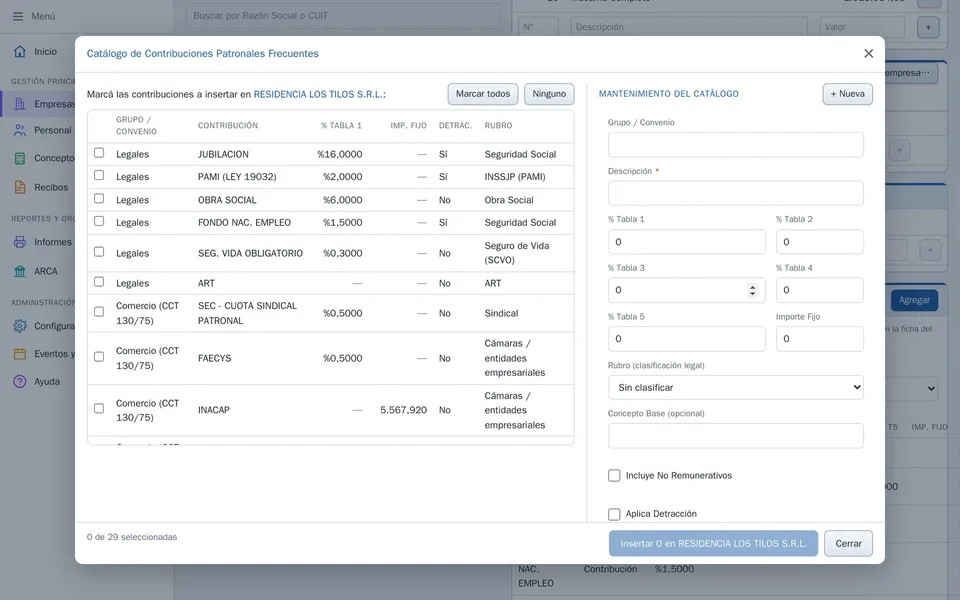Screen dimensions: 960x600
Task: Focus the Descripción field in catalog form
Action: pyautogui.click(x=736, y=193)
